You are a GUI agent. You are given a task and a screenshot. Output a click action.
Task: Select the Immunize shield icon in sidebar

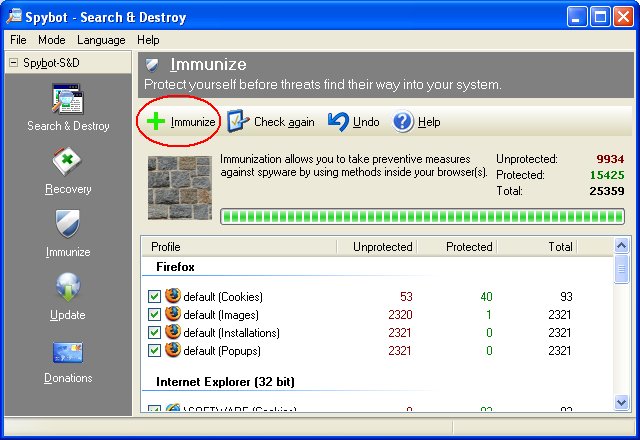(x=67, y=224)
